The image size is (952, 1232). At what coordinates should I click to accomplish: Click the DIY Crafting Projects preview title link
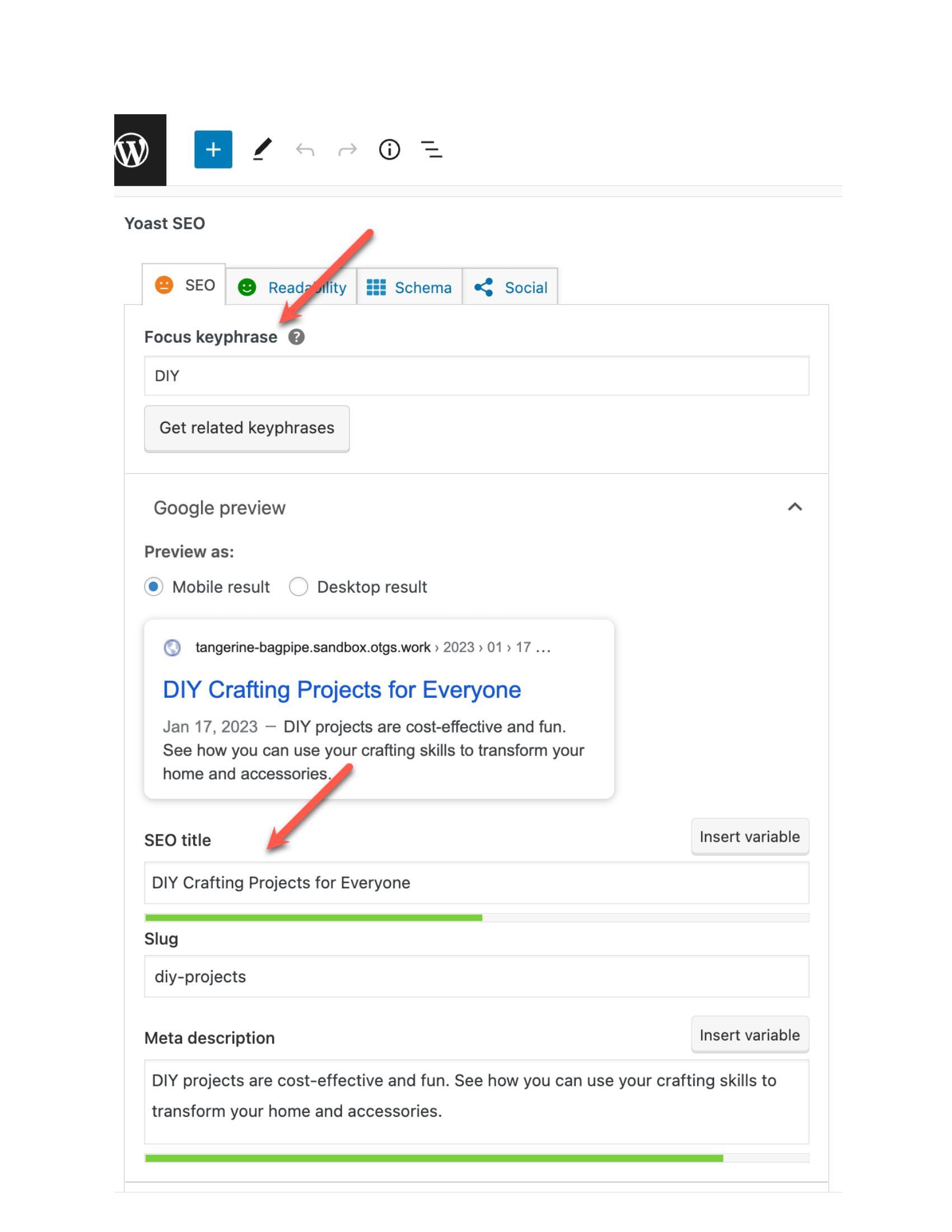tap(342, 690)
